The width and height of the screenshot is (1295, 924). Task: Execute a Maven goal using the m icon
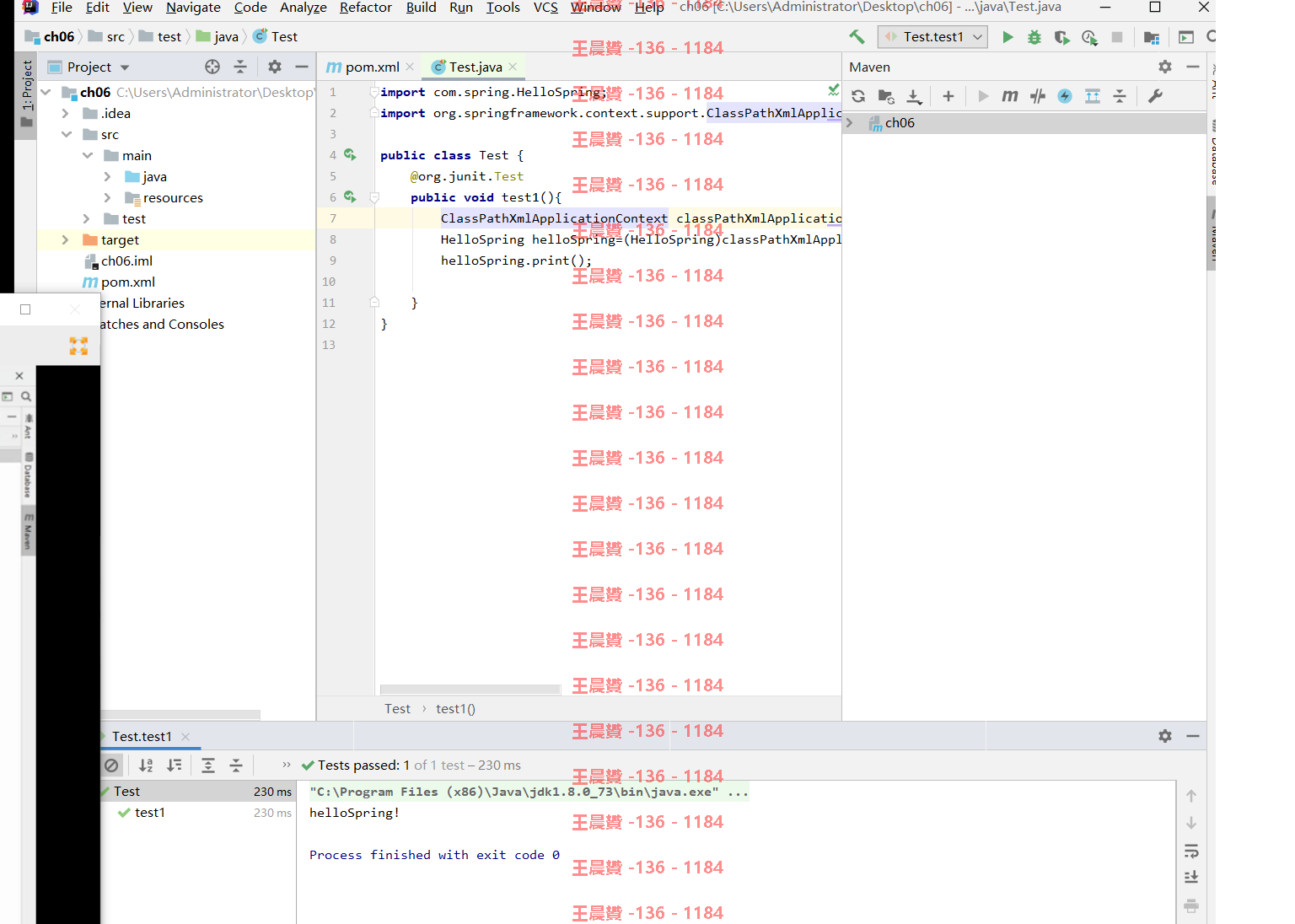1010,96
